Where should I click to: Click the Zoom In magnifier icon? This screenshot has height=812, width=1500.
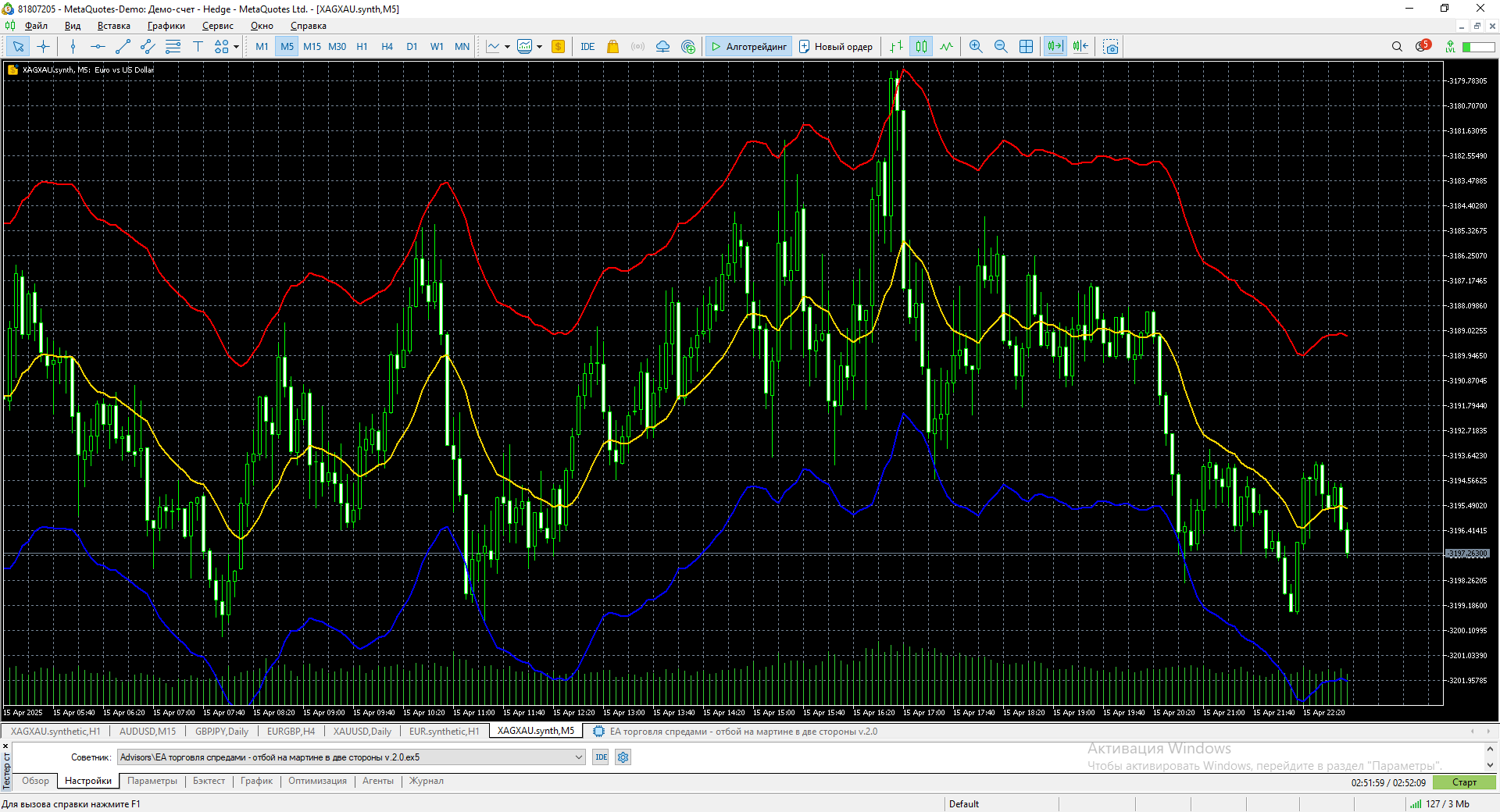[x=976, y=47]
